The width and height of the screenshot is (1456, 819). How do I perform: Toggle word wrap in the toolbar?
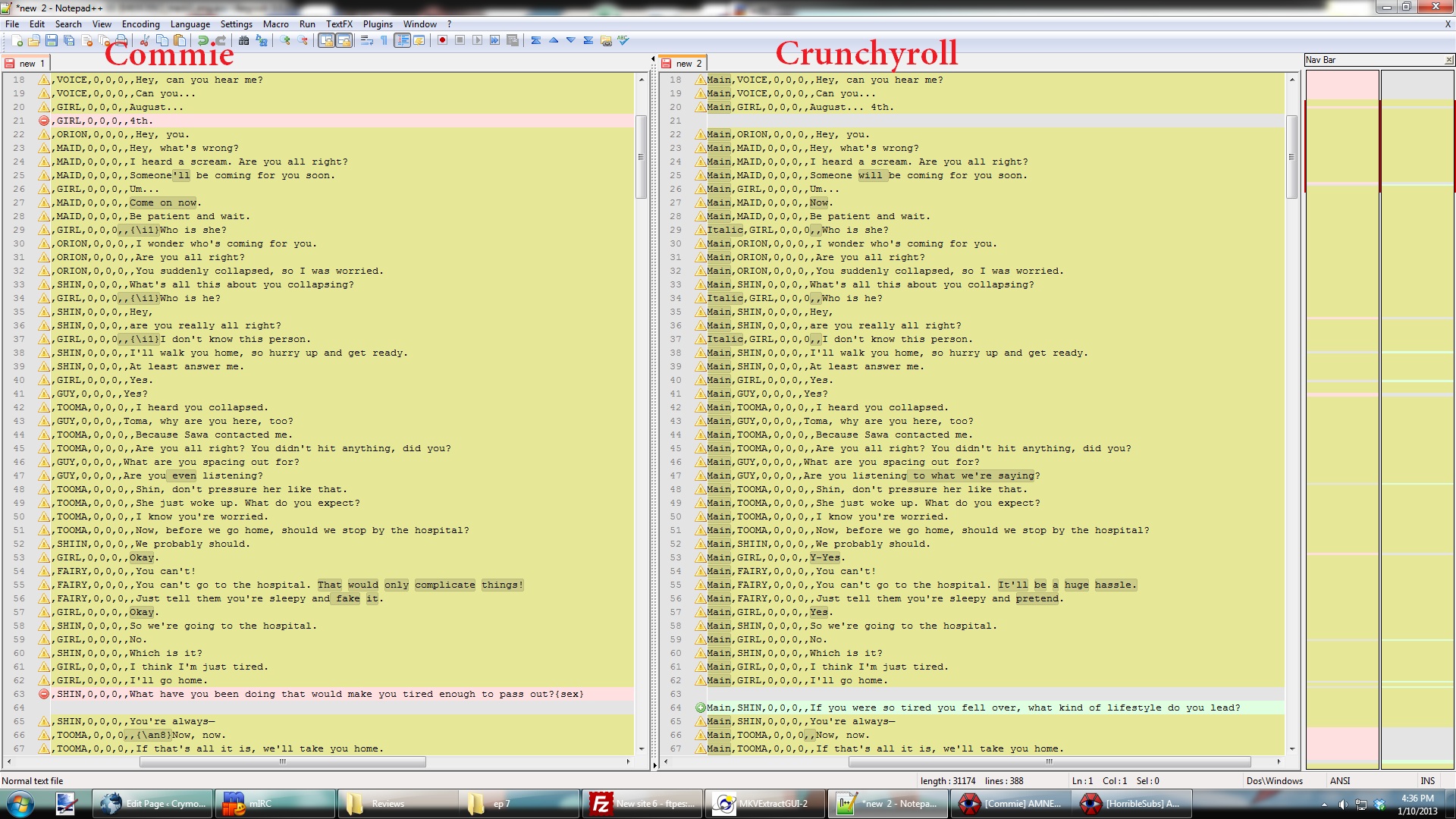(367, 40)
